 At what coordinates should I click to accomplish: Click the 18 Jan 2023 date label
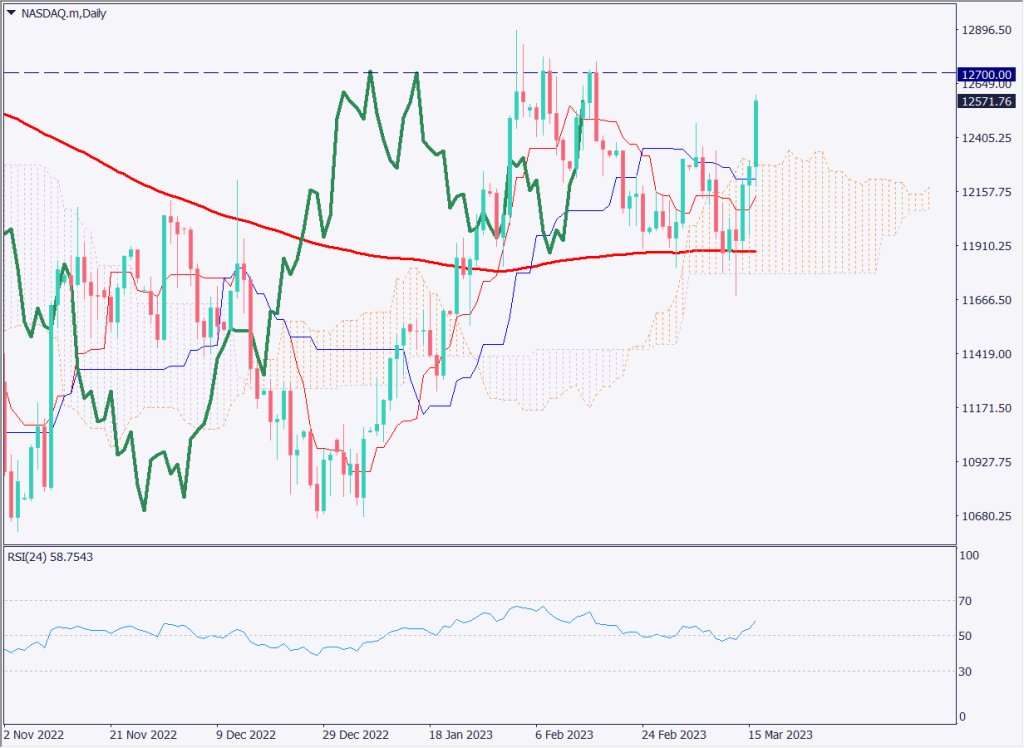pos(459,733)
